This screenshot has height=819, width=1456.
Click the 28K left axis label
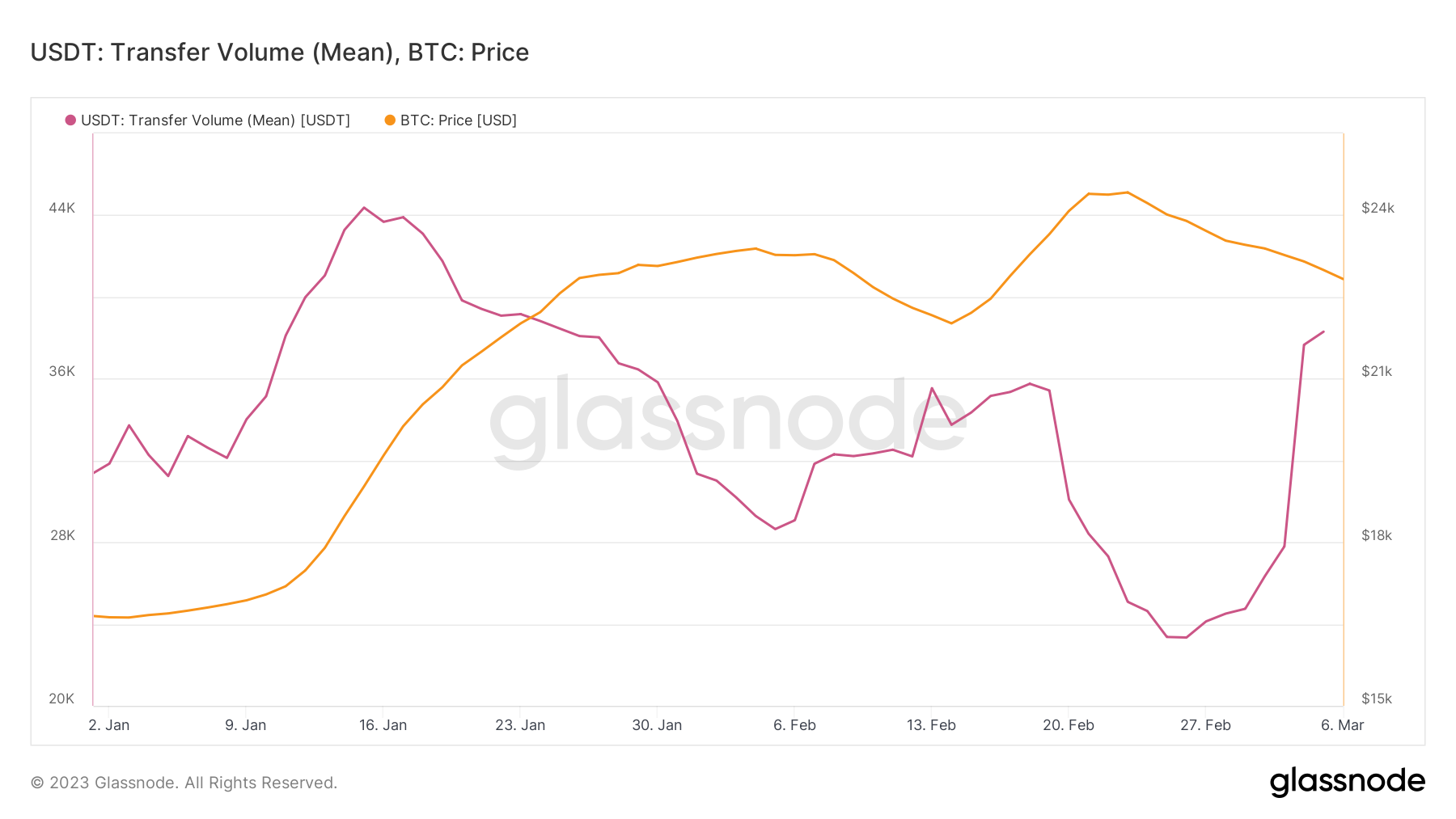61,535
